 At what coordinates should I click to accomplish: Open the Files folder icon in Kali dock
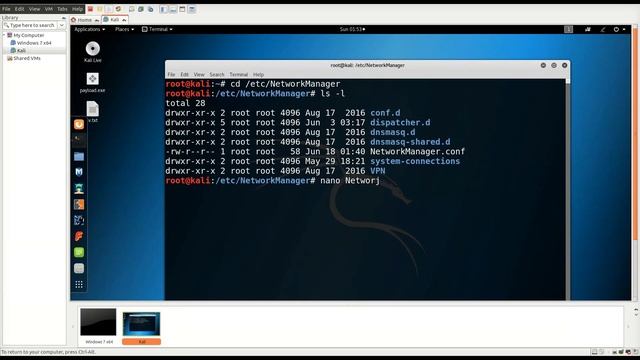tap(79, 156)
